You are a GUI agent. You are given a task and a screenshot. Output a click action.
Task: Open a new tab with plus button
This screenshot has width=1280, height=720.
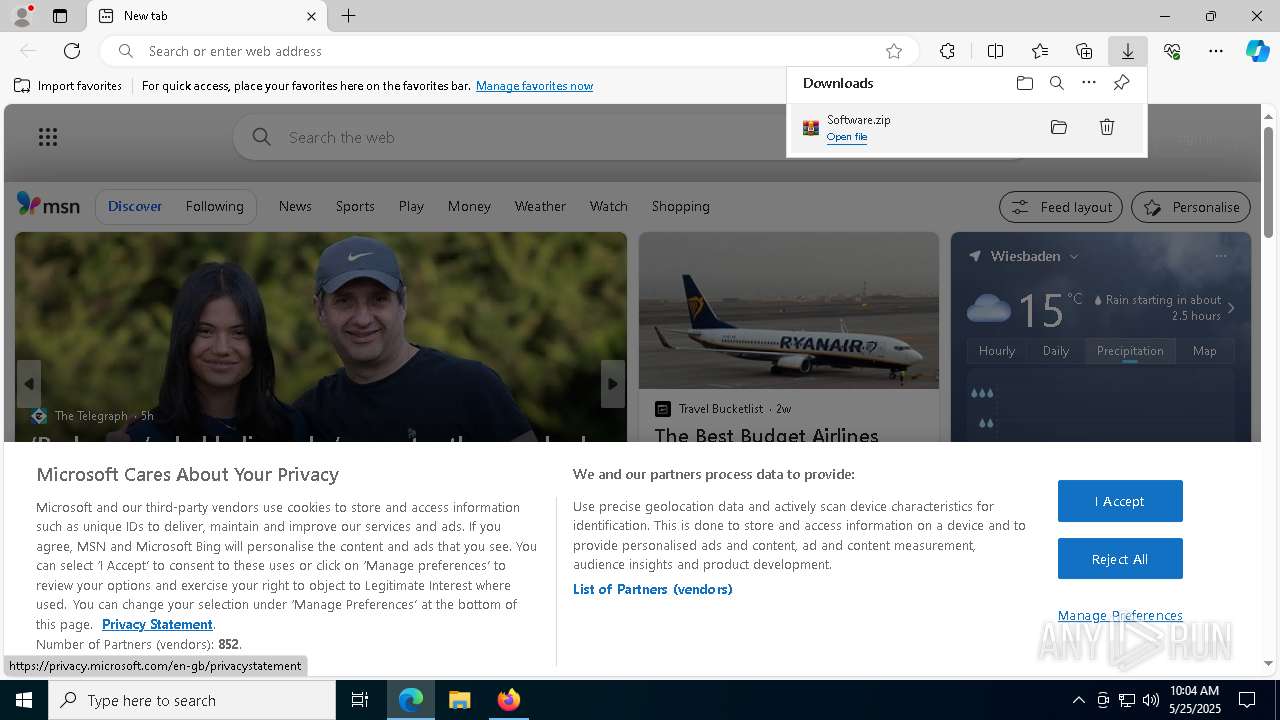(x=348, y=16)
